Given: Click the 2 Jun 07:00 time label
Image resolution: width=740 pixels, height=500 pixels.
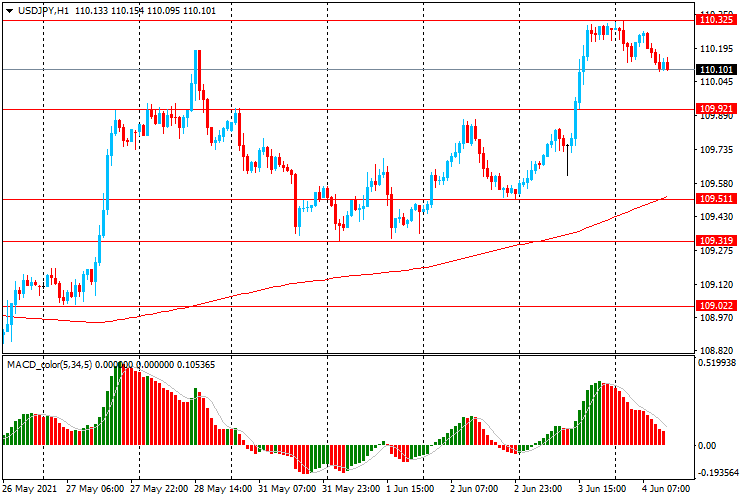Looking at the screenshot, I should tap(473, 488).
